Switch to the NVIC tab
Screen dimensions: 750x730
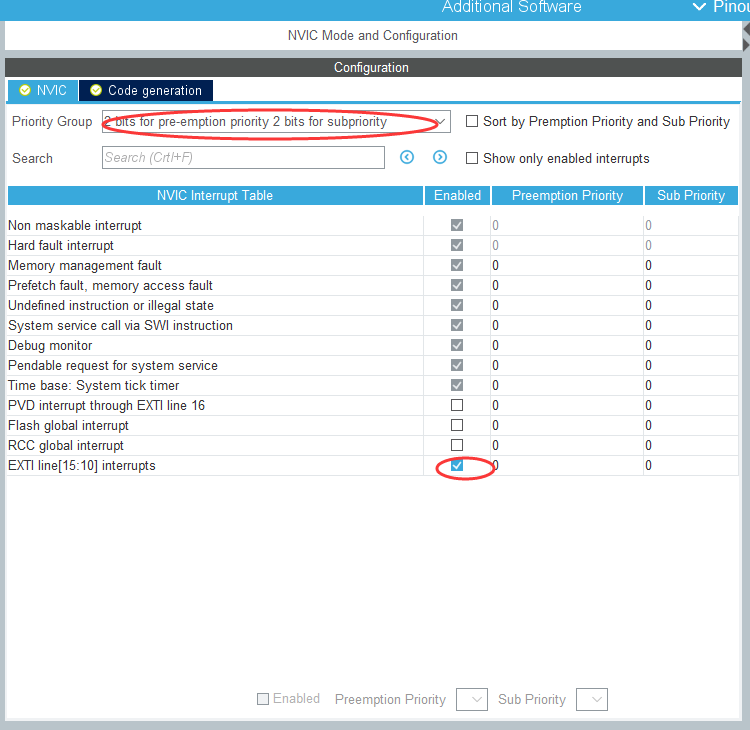point(43,90)
